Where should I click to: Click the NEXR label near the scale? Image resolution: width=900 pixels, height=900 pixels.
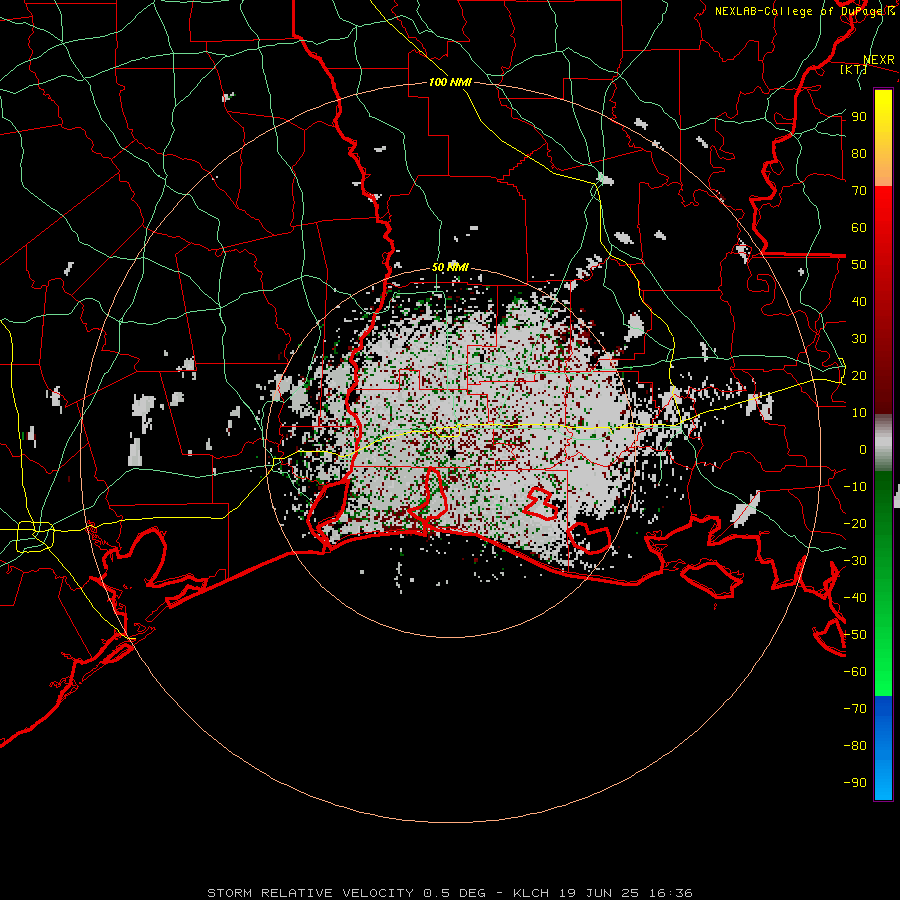pyautogui.click(x=879, y=60)
